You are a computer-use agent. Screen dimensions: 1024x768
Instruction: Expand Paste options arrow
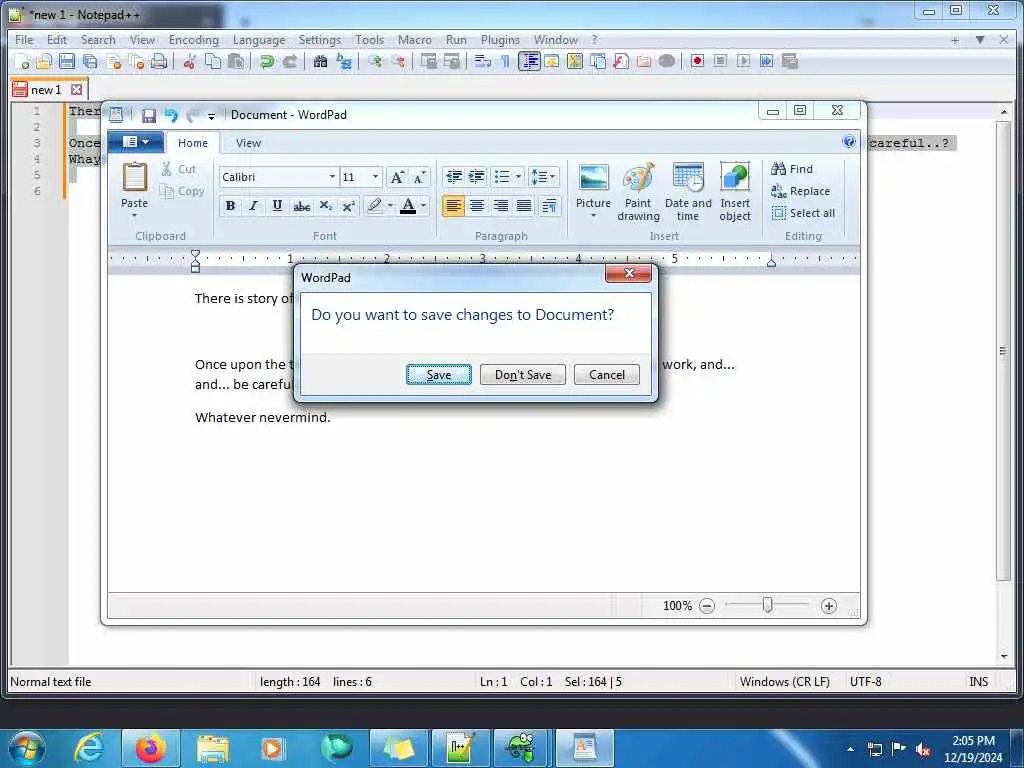pyautogui.click(x=135, y=216)
